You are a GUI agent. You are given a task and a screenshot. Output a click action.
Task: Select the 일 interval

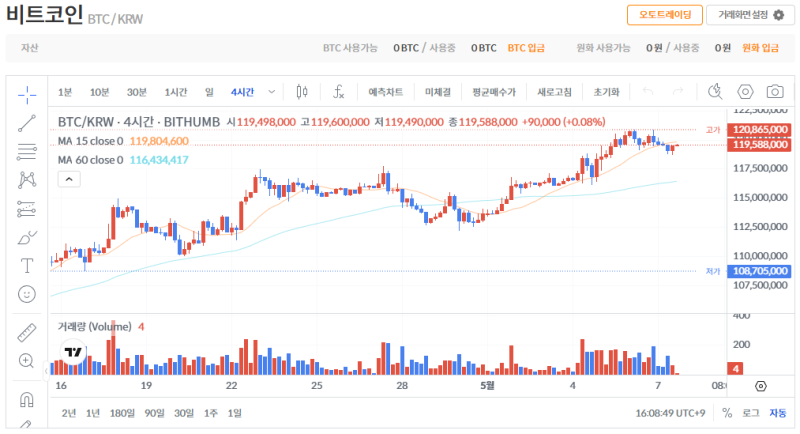[x=209, y=92]
